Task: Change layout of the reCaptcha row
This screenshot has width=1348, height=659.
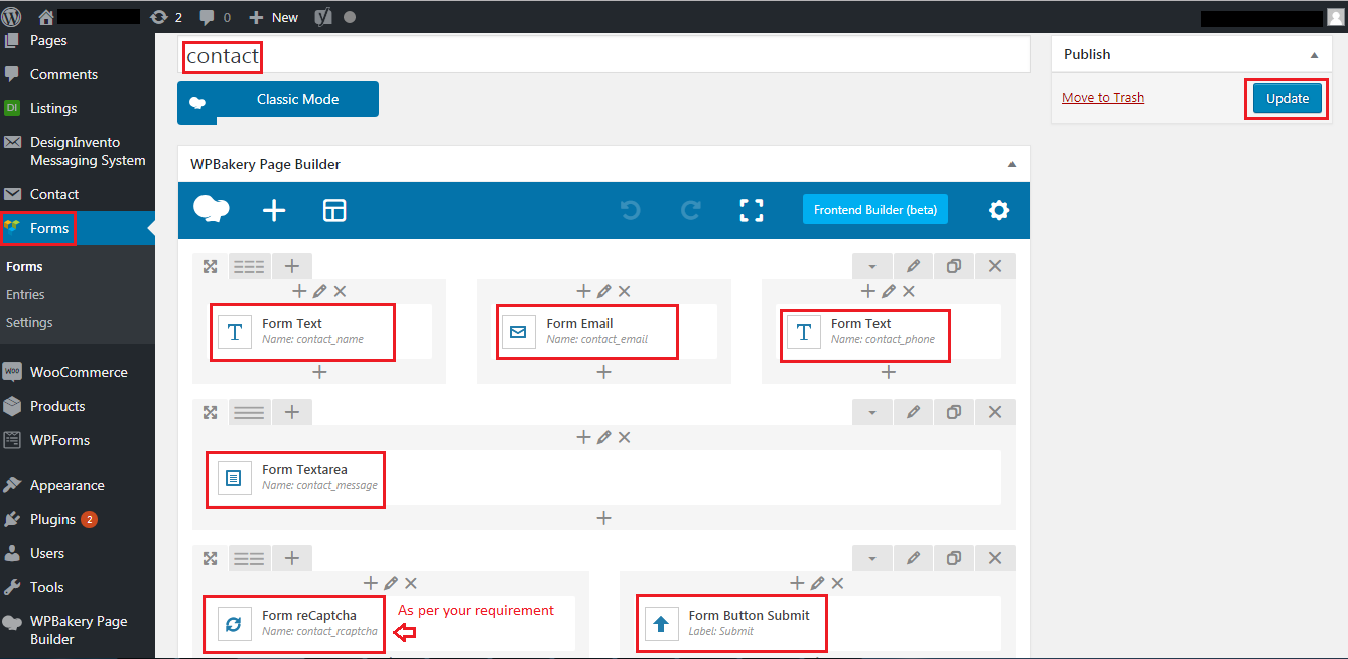Action: [249, 558]
